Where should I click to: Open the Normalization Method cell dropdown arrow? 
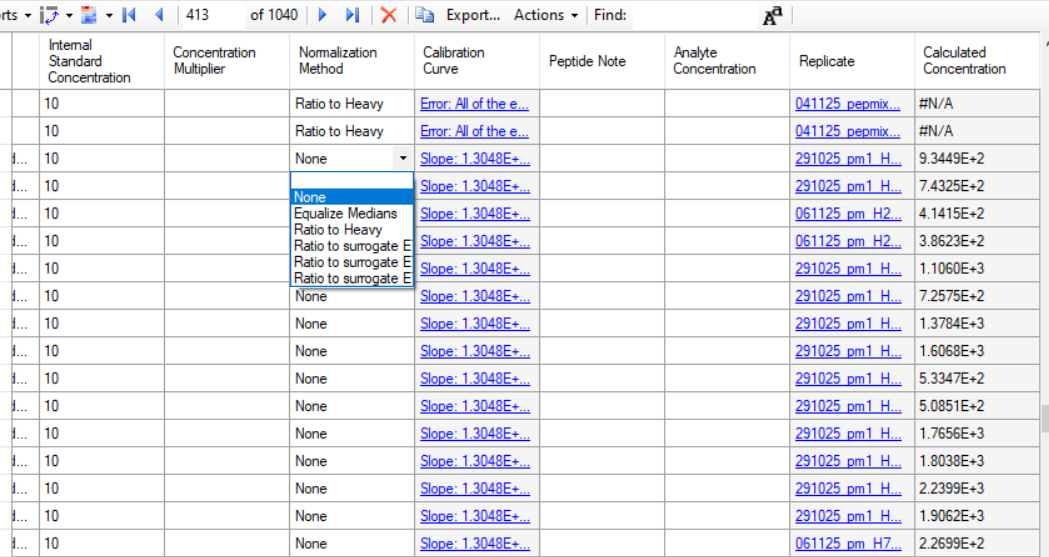click(x=402, y=158)
